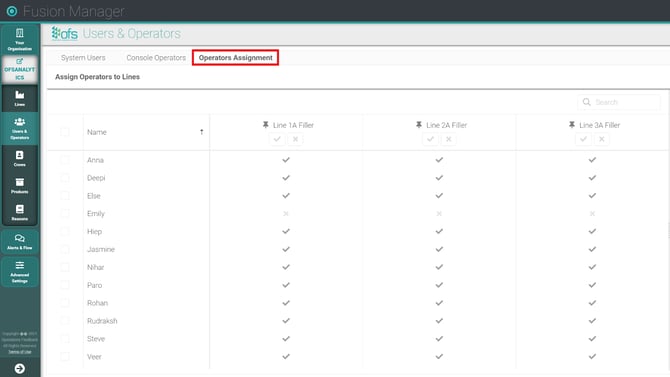
Task: Select the checkbox for Jasmine
Action: pos(65,249)
